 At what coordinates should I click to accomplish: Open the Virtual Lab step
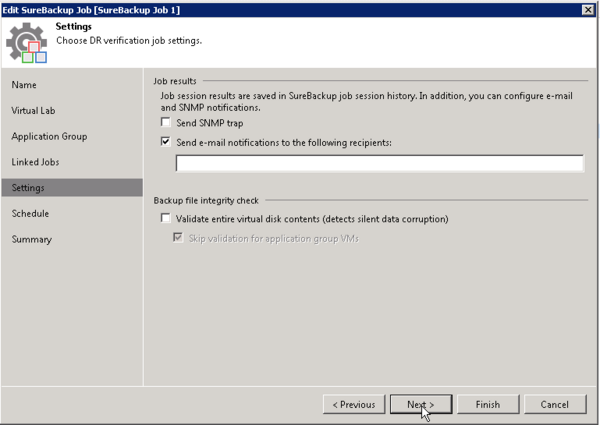[x=35, y=111]
